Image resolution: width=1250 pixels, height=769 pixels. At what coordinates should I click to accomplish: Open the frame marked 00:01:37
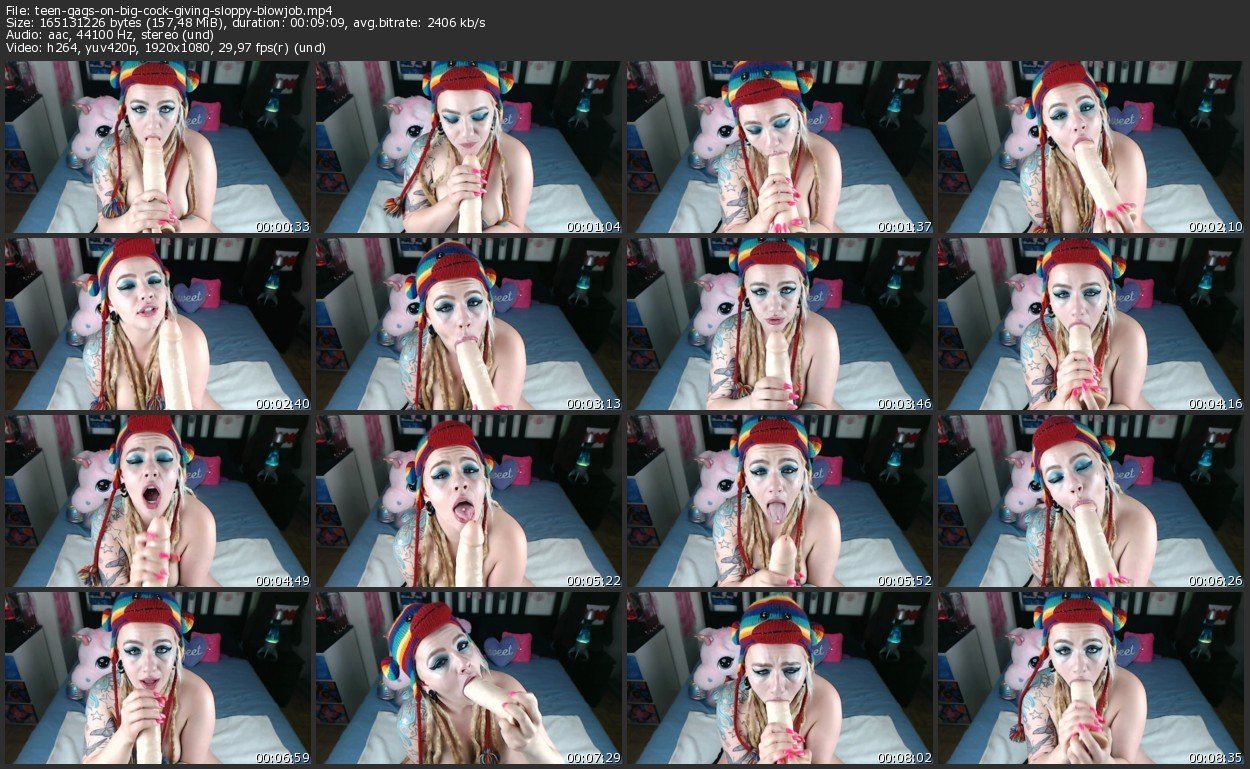point(780,147)
